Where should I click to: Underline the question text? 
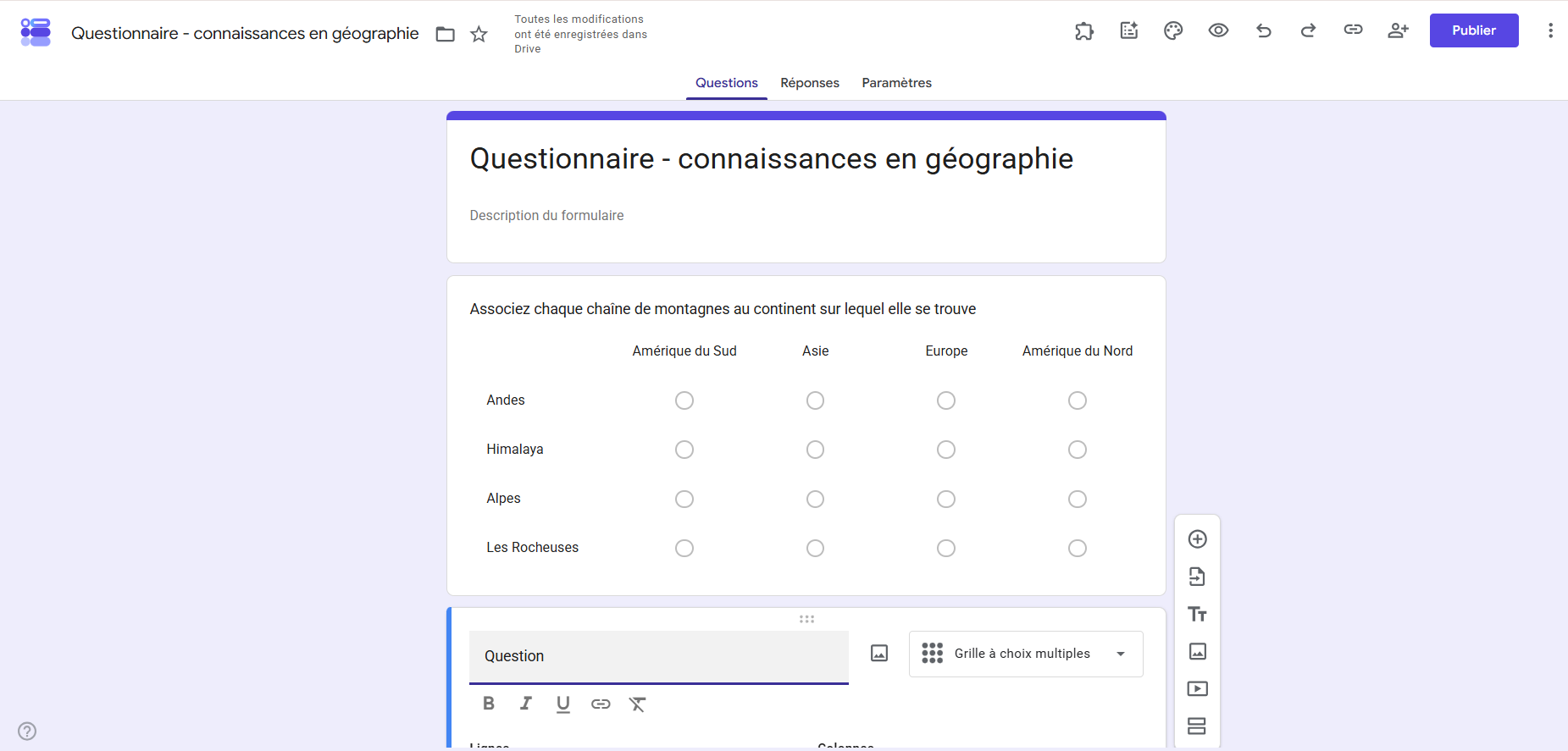coord(563,704)
